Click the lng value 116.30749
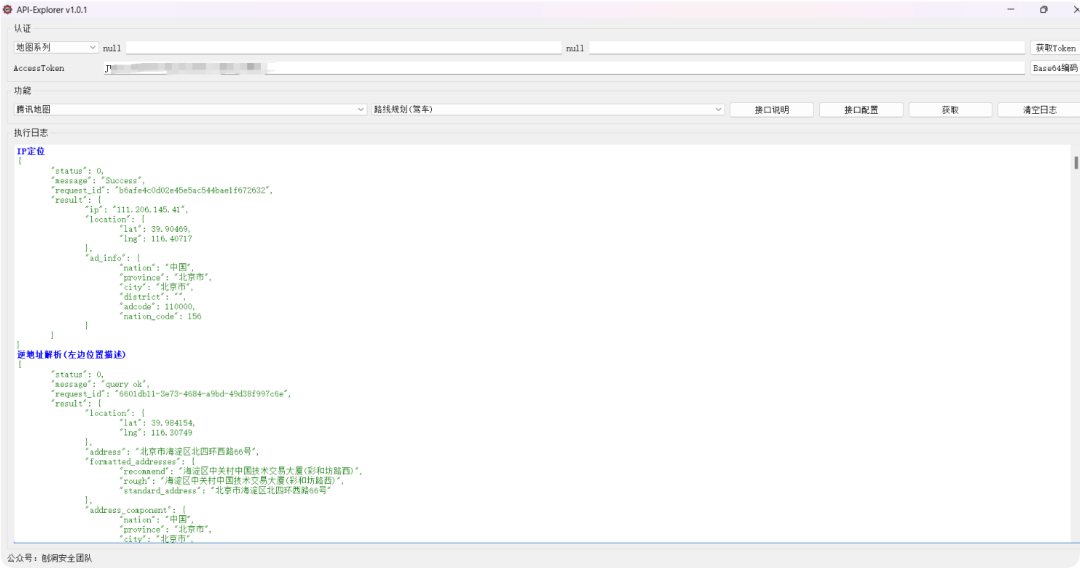 click(171, 432)
